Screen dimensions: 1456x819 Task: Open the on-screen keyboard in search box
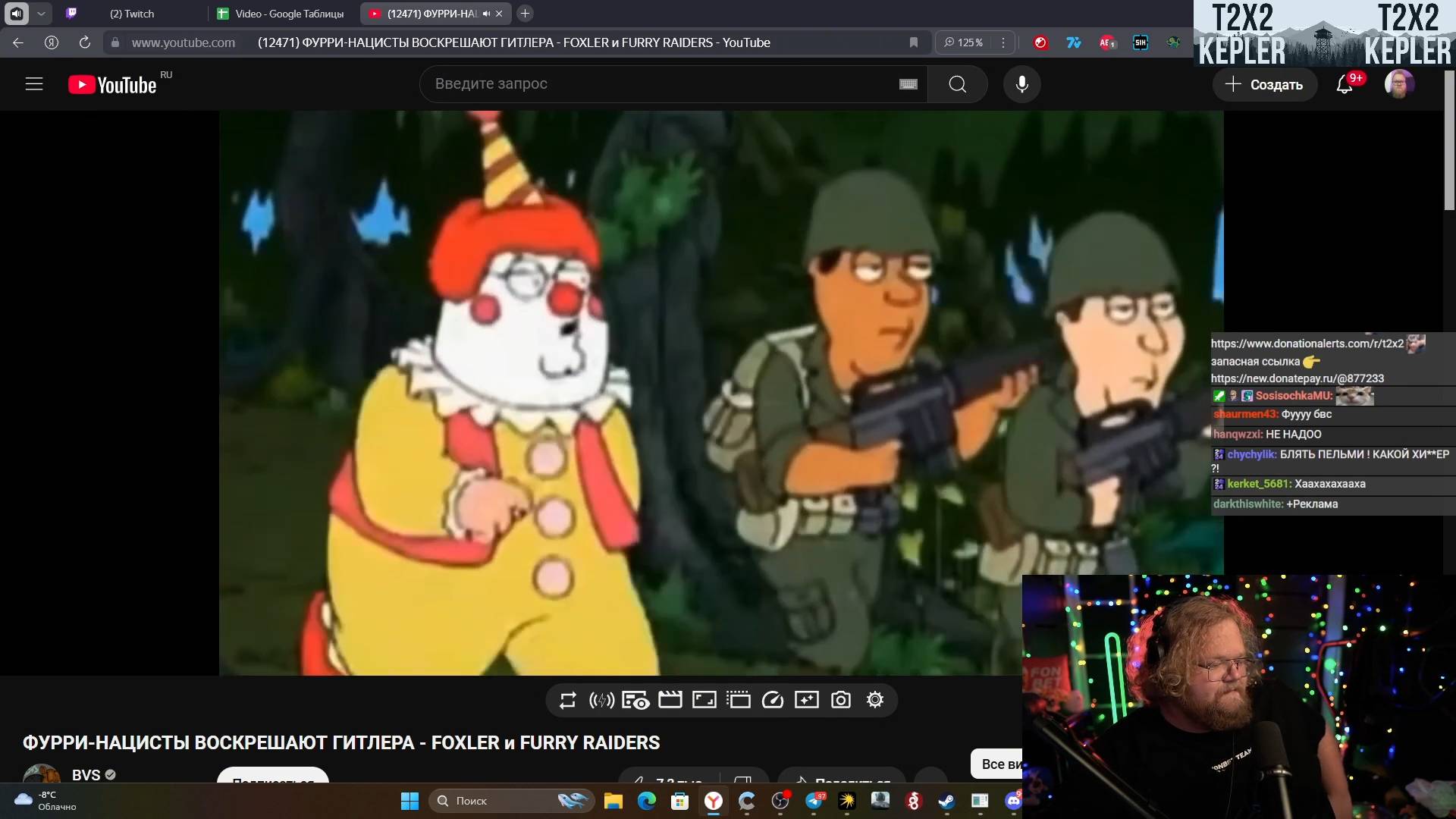[908, 84]
